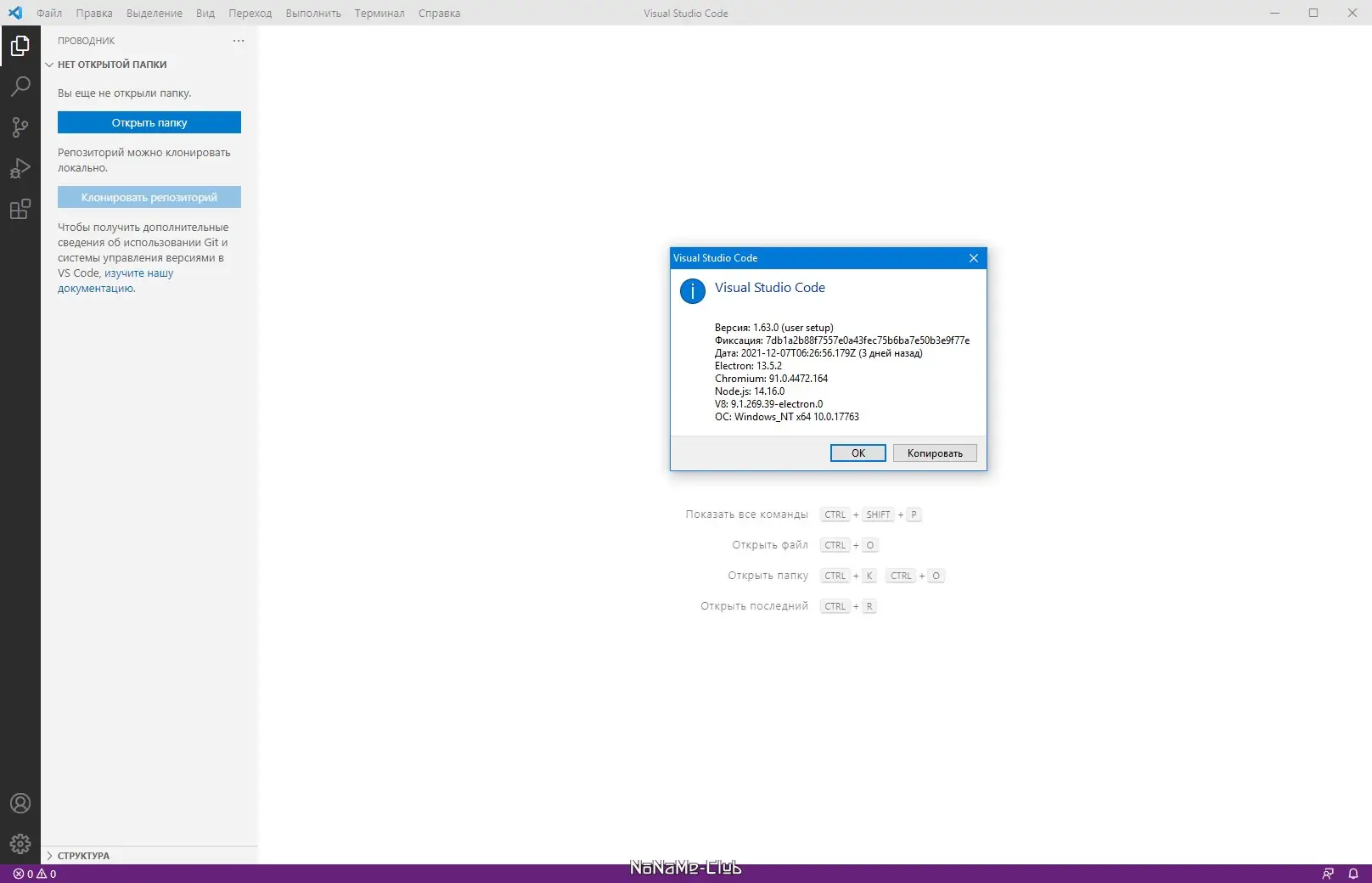
Task: Open the Extensions view icon
Action: [20, 208]
